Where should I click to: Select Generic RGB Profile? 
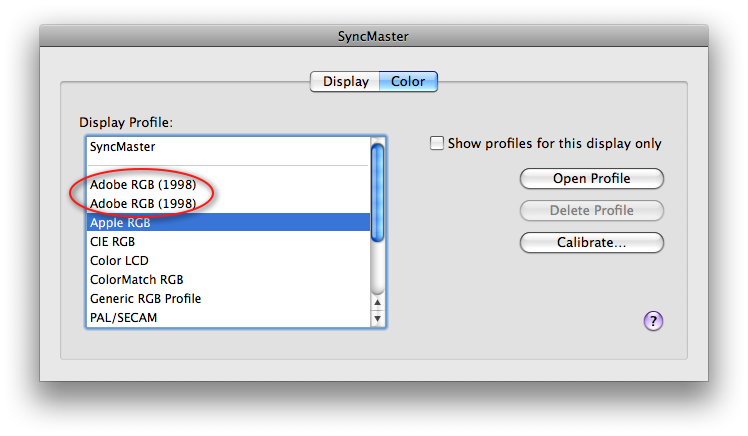coord(229,299)
